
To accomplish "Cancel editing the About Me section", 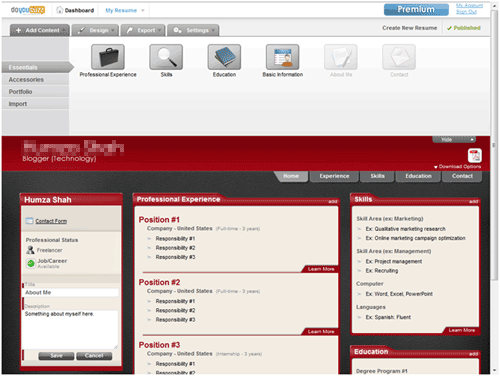I will 94,356.
